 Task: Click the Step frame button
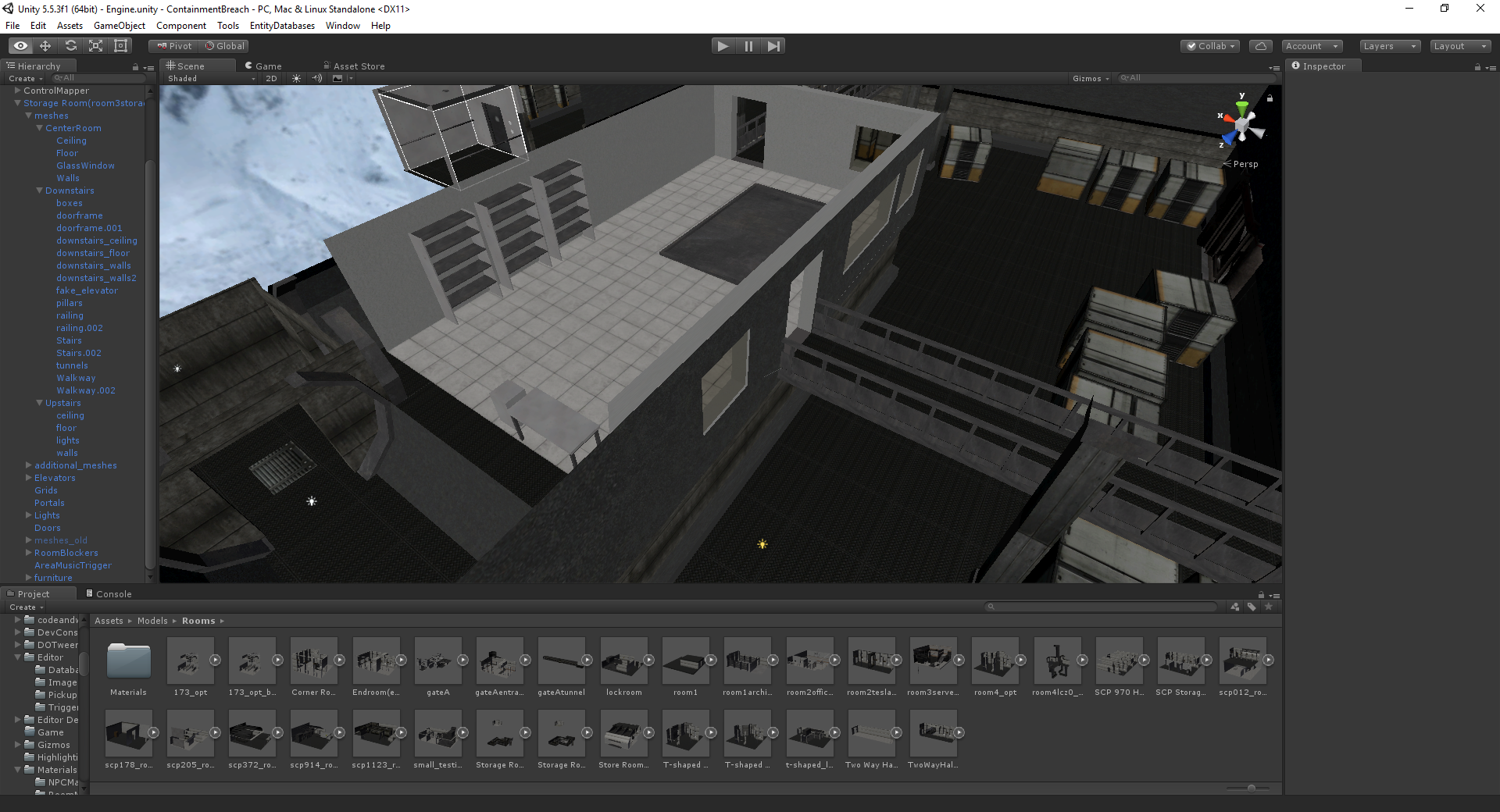tap(773, 46)
